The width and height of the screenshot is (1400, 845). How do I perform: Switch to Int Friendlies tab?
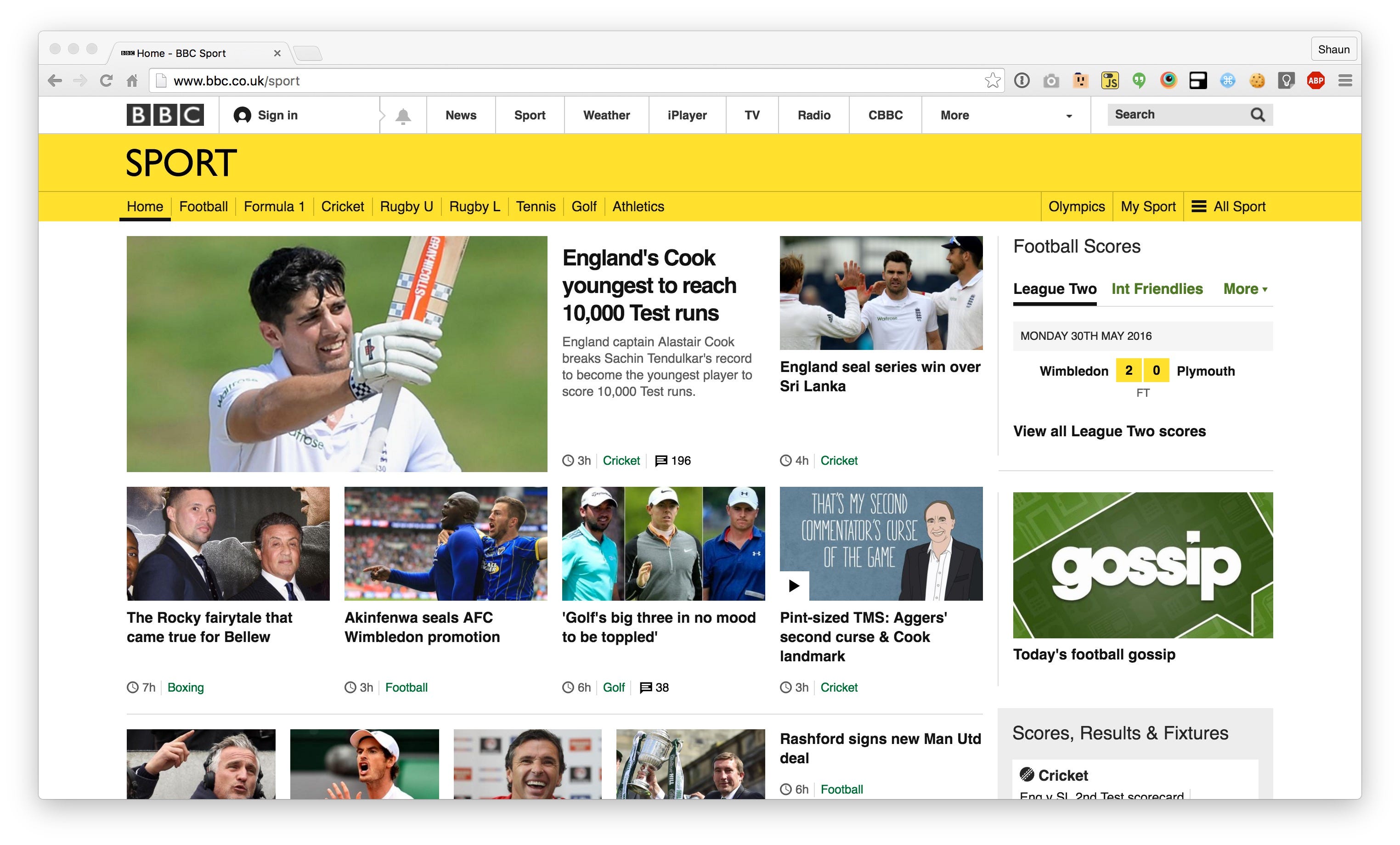click(1157, 289)
